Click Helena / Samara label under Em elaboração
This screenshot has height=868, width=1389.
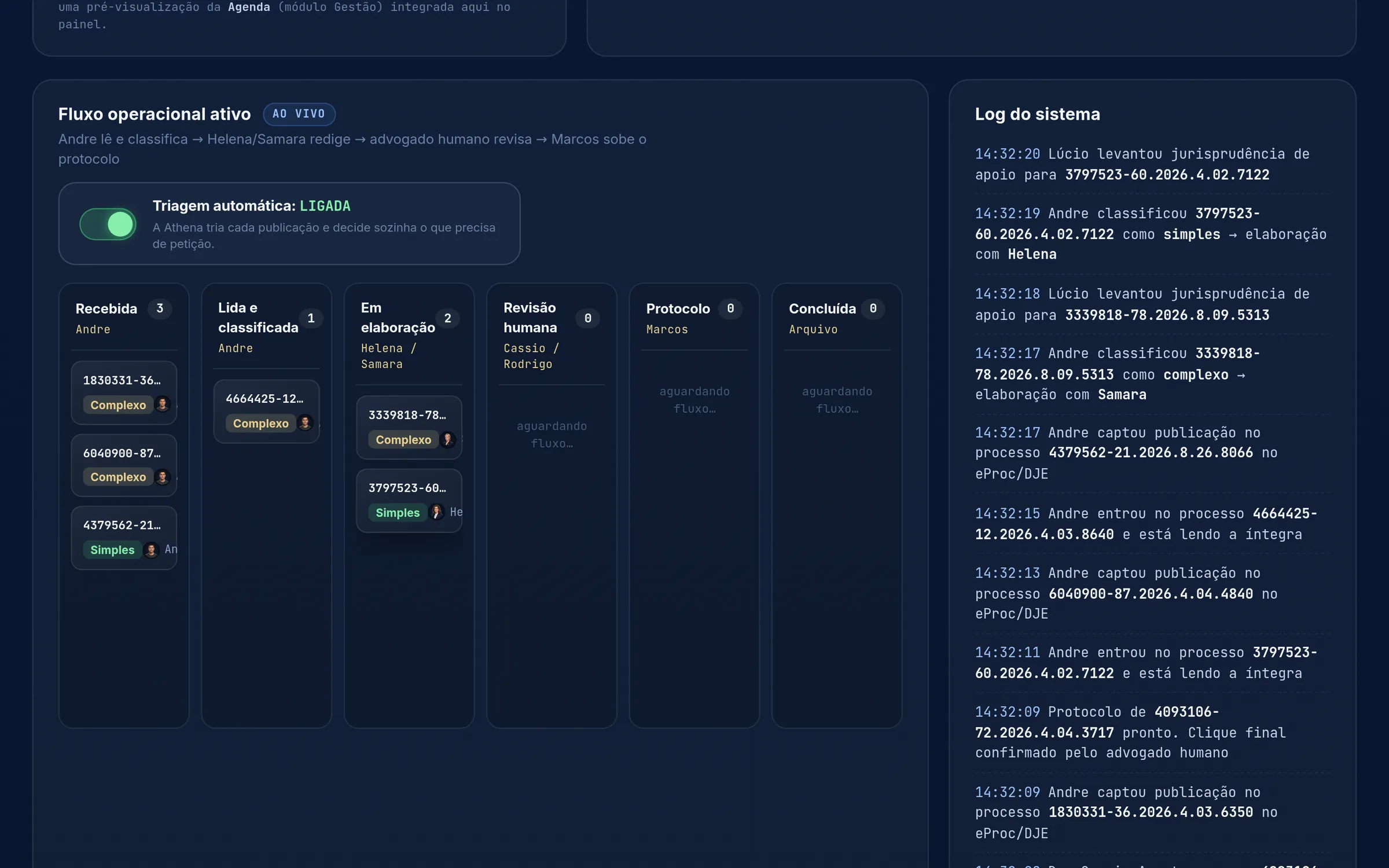(389, 356)
